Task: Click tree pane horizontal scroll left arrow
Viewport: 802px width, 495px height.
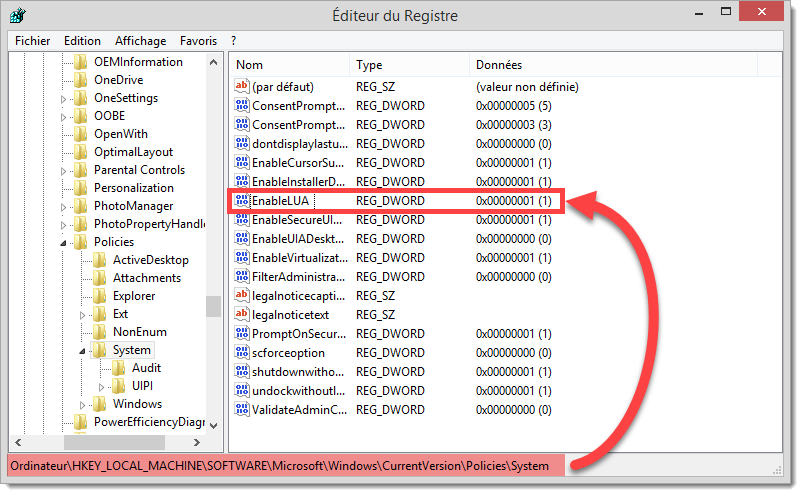Action: (x=18, y=442)
